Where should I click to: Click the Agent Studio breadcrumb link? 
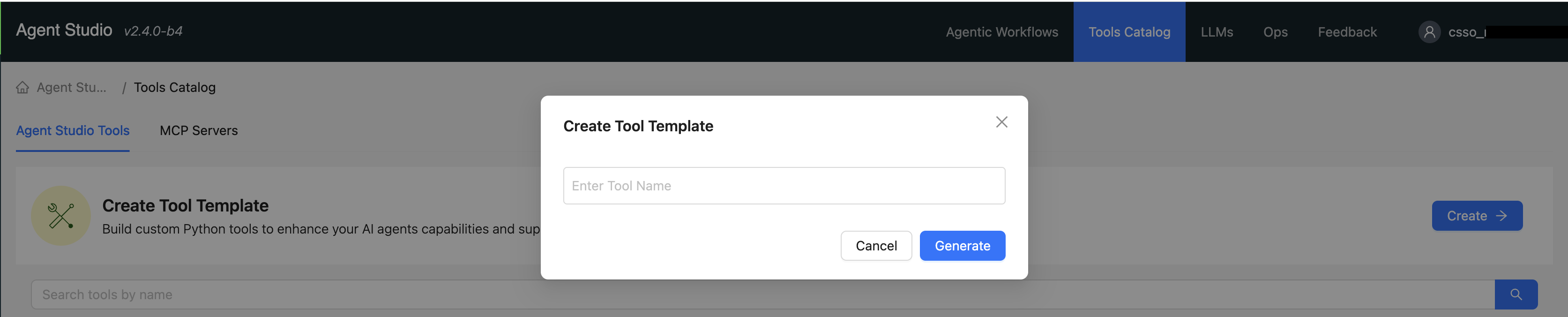tap(71, 88)
